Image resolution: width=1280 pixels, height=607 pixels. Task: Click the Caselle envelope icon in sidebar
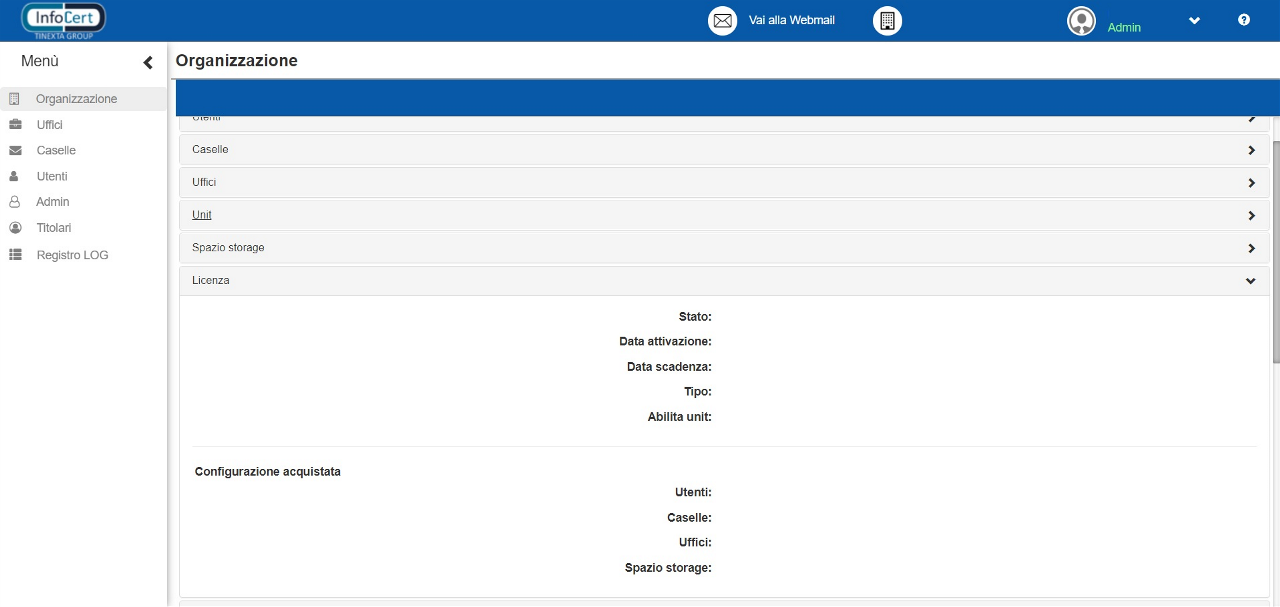pyautogui.click(x=15, y=151)
